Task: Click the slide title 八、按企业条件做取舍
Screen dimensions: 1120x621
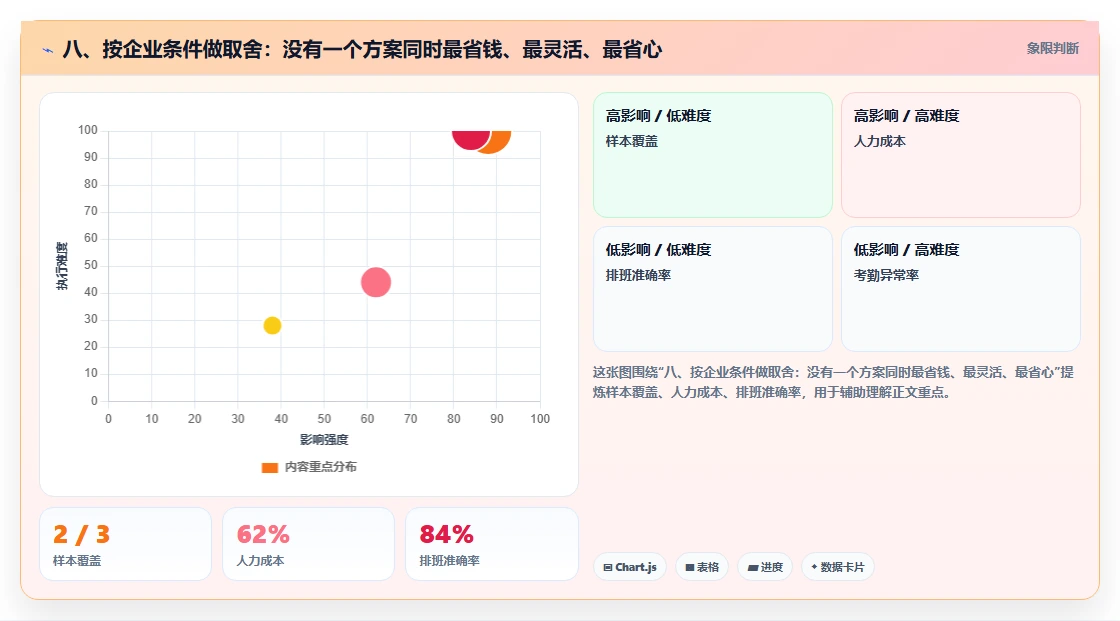Action: point(362,49)
